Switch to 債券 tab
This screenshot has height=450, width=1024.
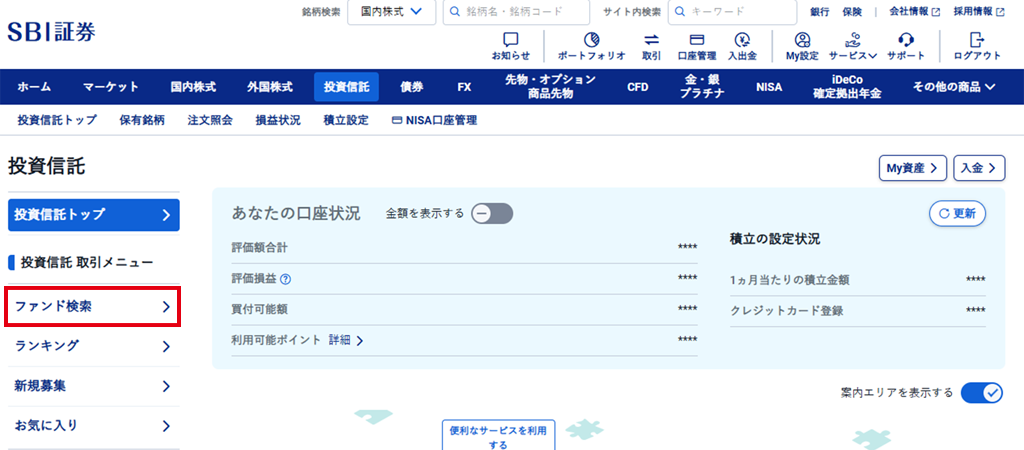(x=411, y=87)
